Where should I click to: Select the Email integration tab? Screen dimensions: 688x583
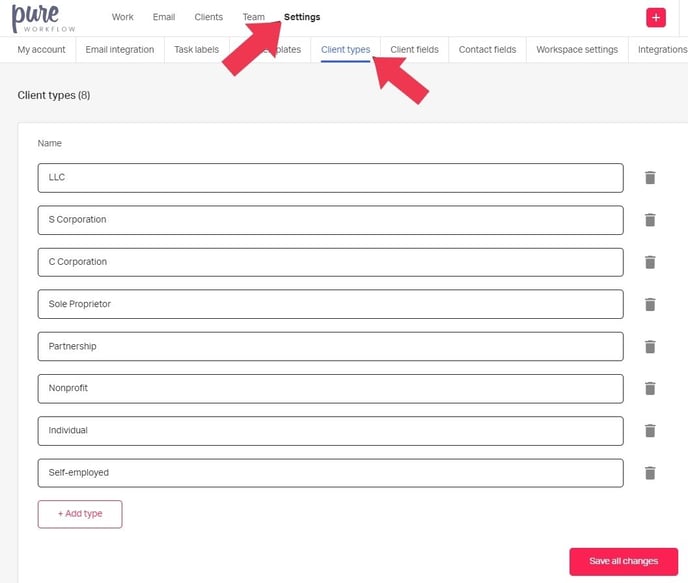tap(120, 49)
